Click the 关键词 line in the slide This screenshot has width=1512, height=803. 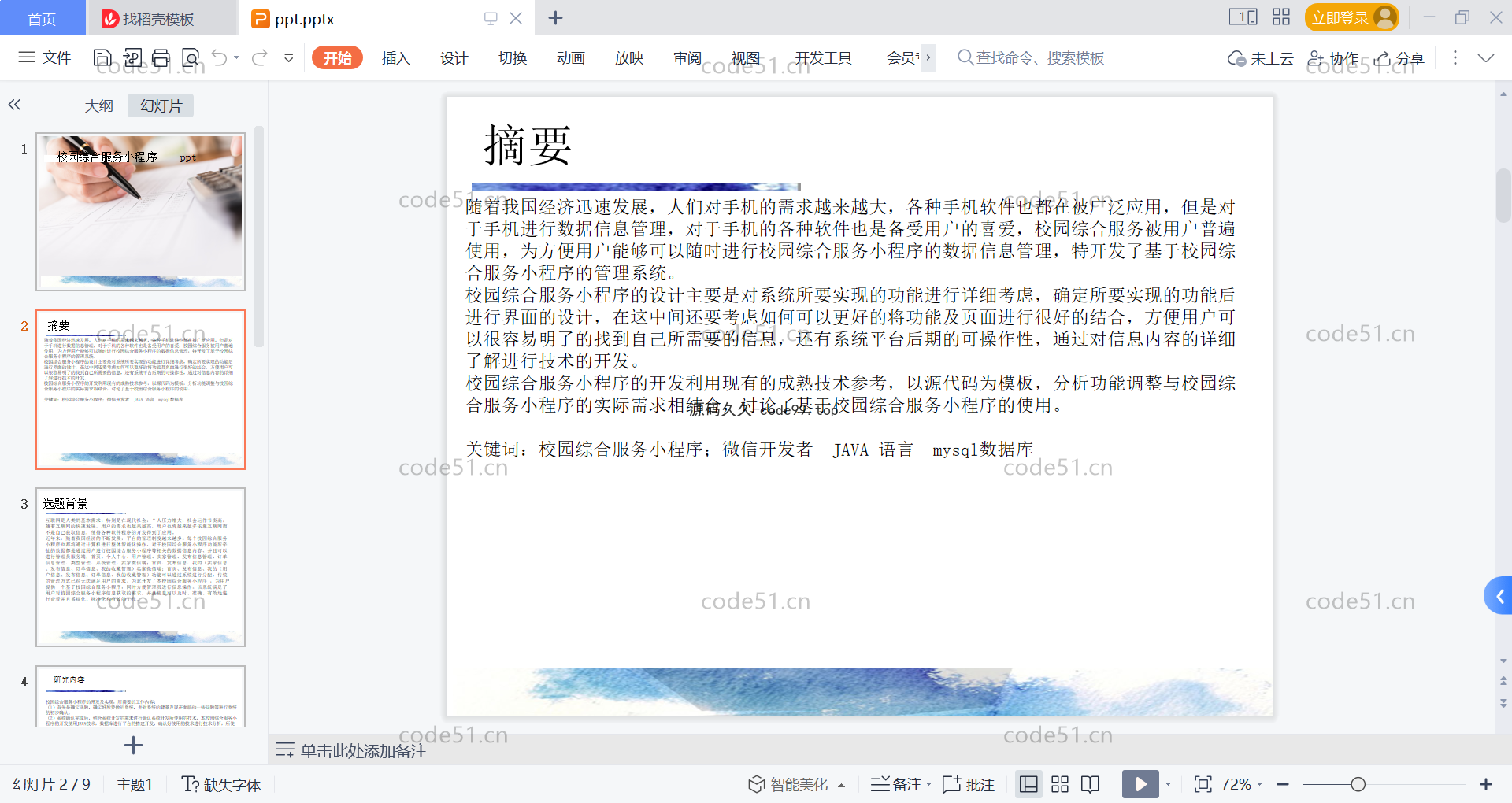click(x=749, y=449)
